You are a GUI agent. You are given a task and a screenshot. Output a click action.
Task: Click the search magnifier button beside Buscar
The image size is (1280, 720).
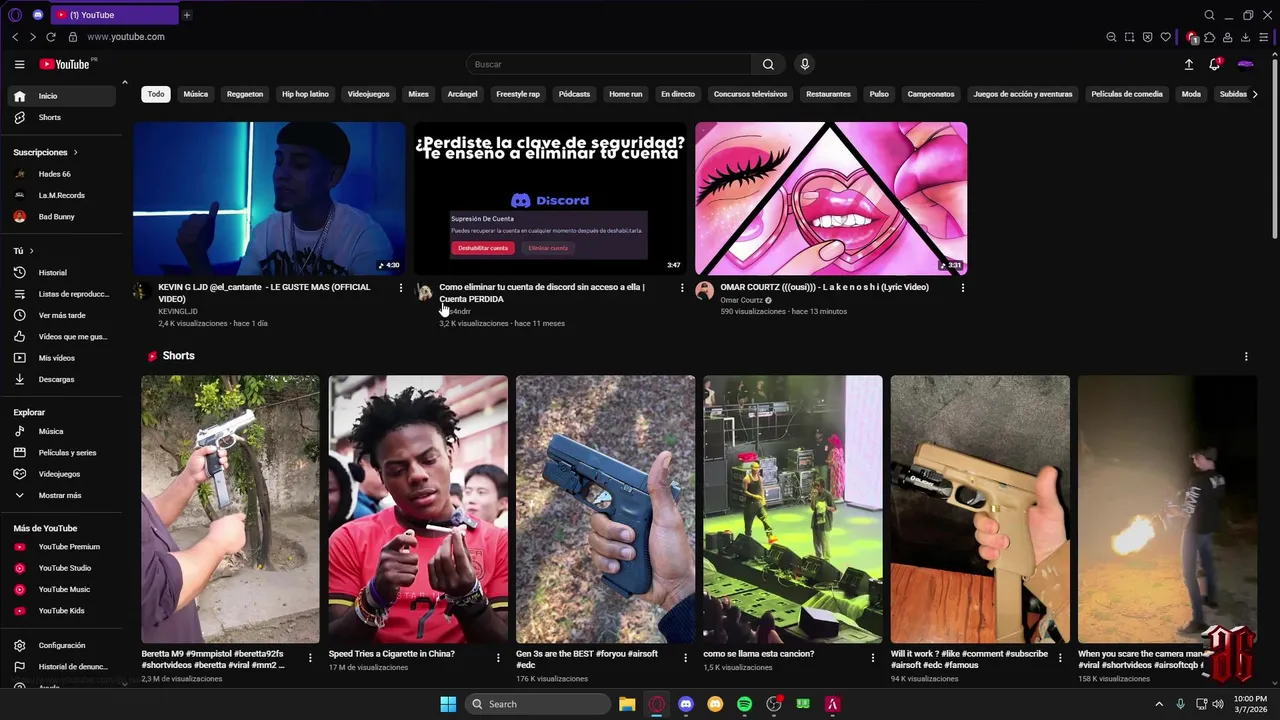(768, 64)
